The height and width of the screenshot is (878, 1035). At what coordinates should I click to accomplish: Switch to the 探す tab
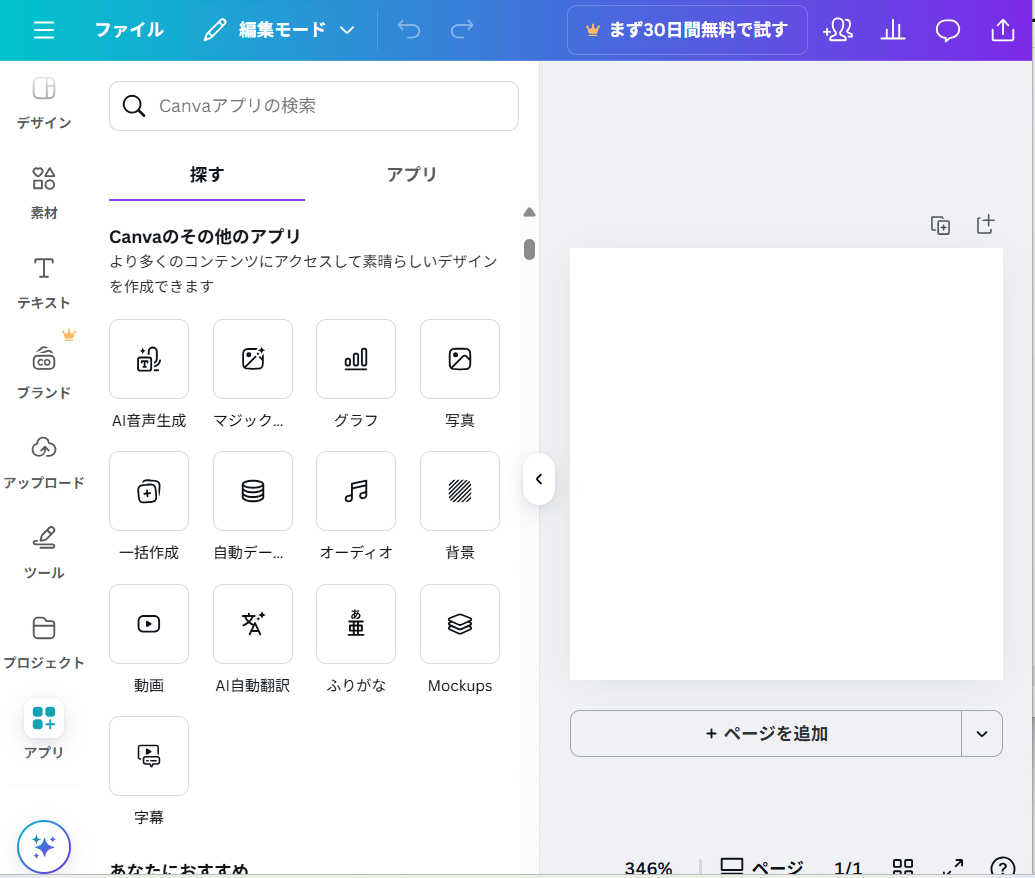(207, 175)
